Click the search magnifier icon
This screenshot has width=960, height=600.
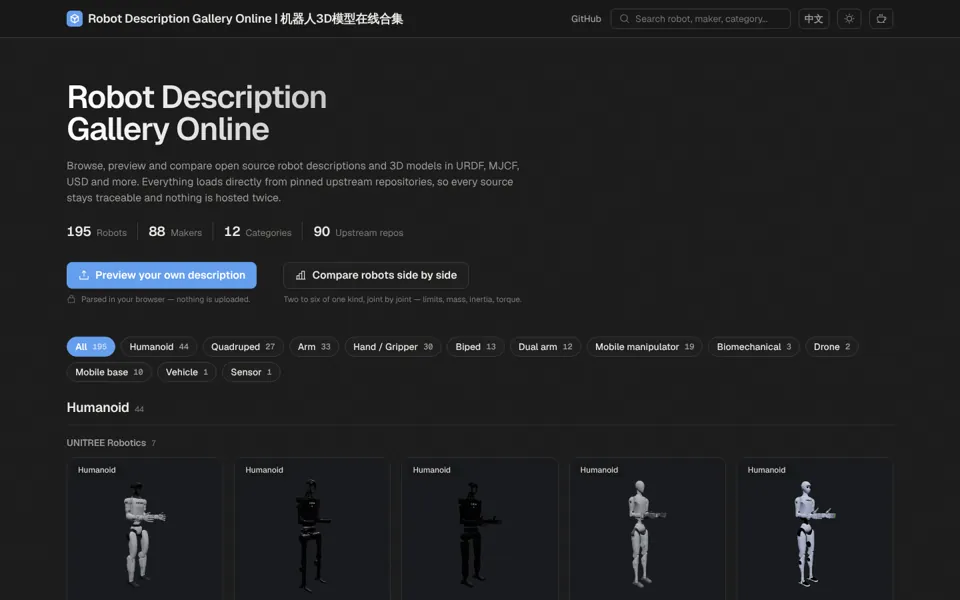click(x=624, y=18)
